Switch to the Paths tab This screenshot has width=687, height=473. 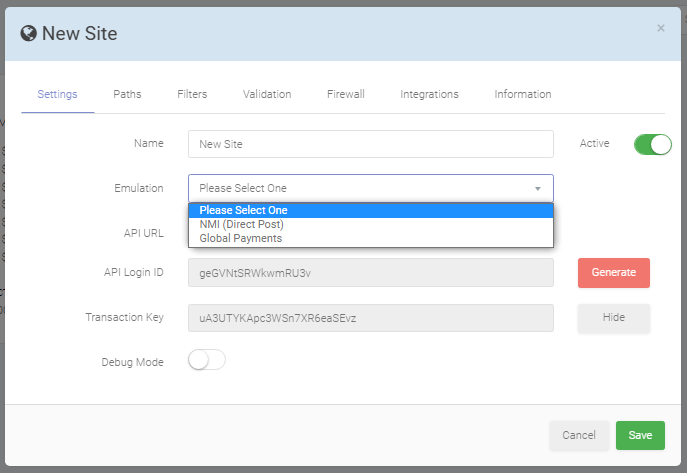click(127, 94)
